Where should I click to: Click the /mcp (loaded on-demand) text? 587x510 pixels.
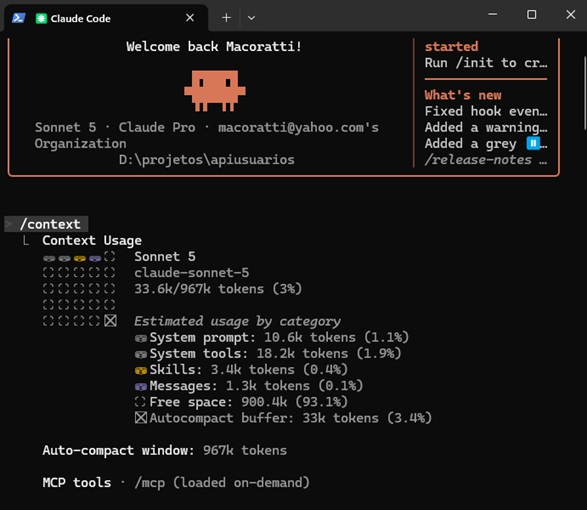(222, 483)
